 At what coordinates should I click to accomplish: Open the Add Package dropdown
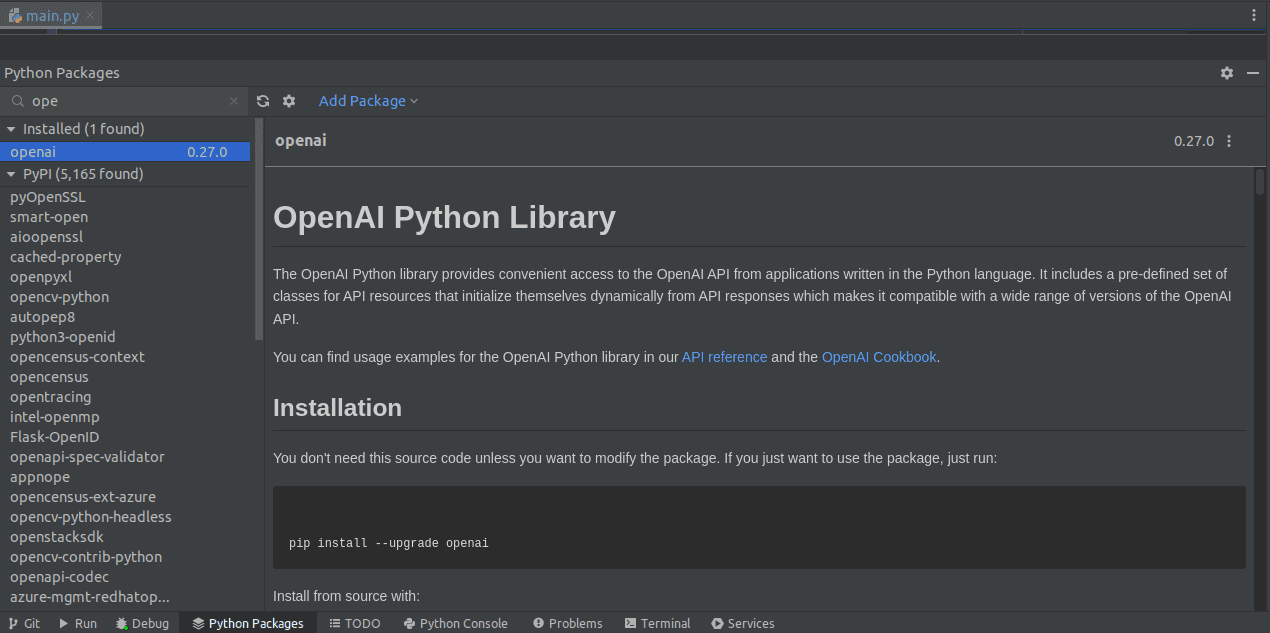pyautogui.click(x=368, y=101)
